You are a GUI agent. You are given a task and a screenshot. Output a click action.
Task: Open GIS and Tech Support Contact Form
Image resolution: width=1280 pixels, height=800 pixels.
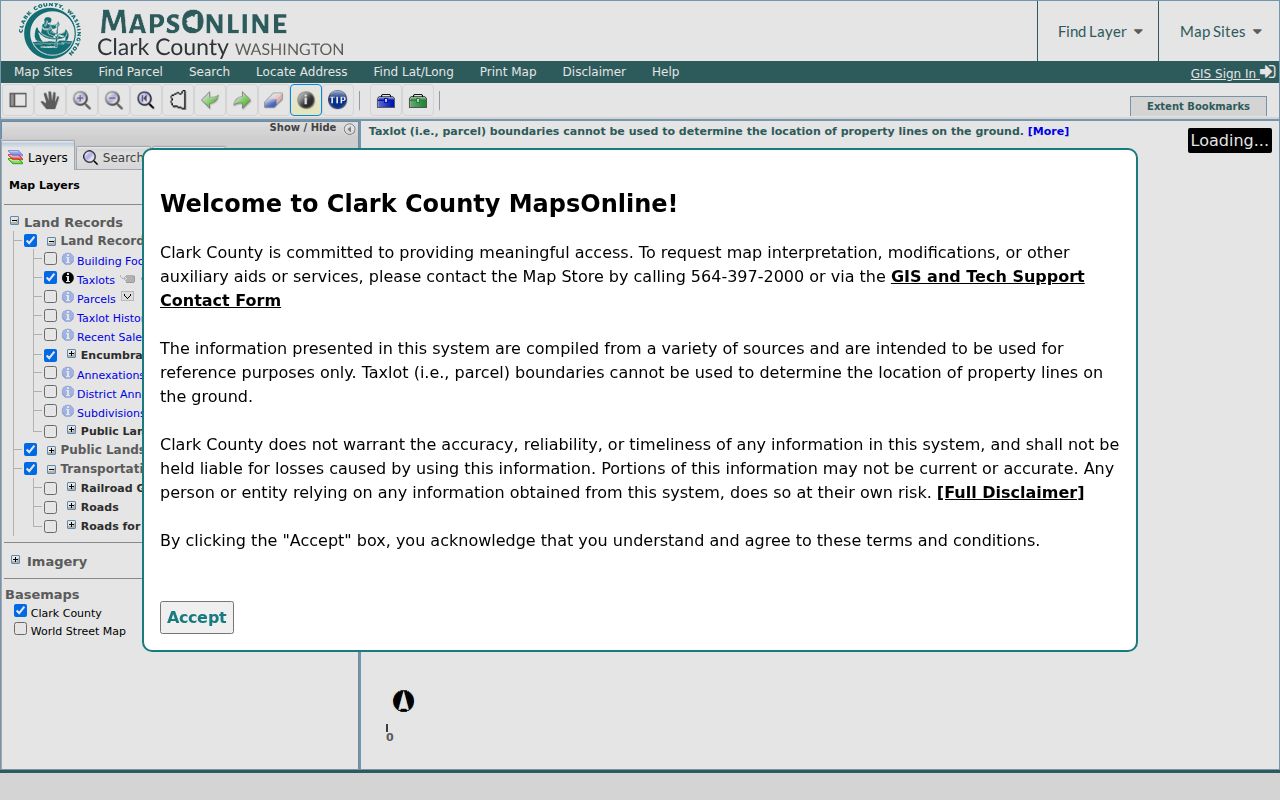tap(622, 288)
